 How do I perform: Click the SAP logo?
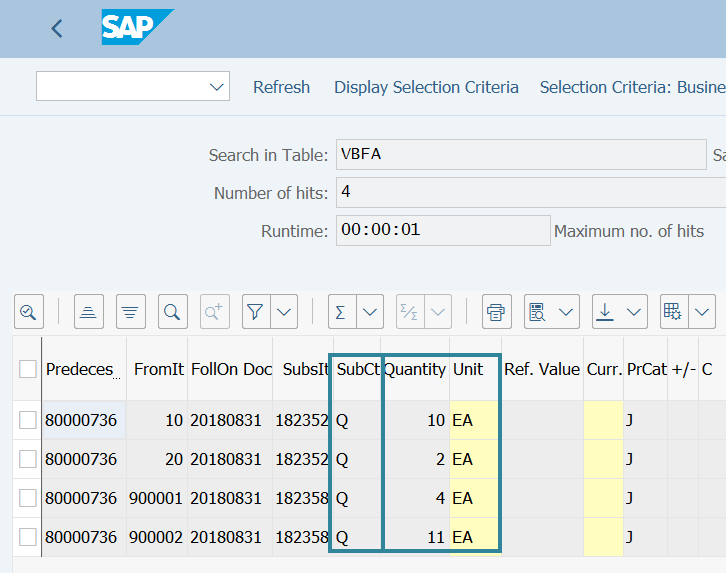pyautogui.click(x=137, y=27)
